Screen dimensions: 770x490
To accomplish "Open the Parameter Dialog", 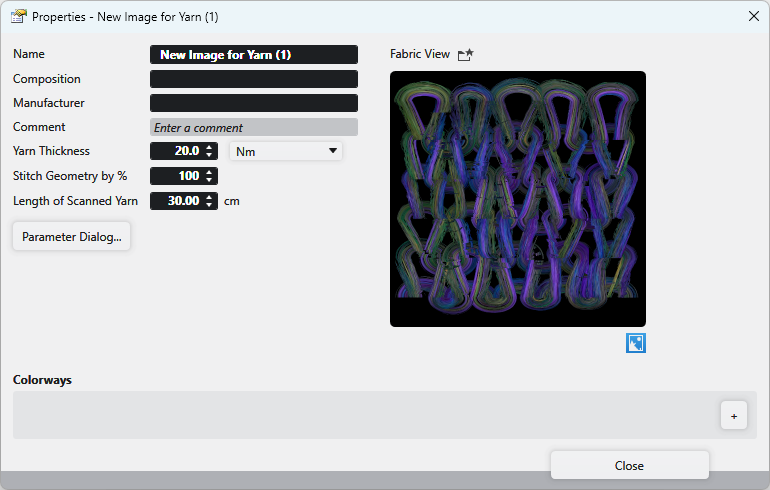I will [x=71, y=237].
